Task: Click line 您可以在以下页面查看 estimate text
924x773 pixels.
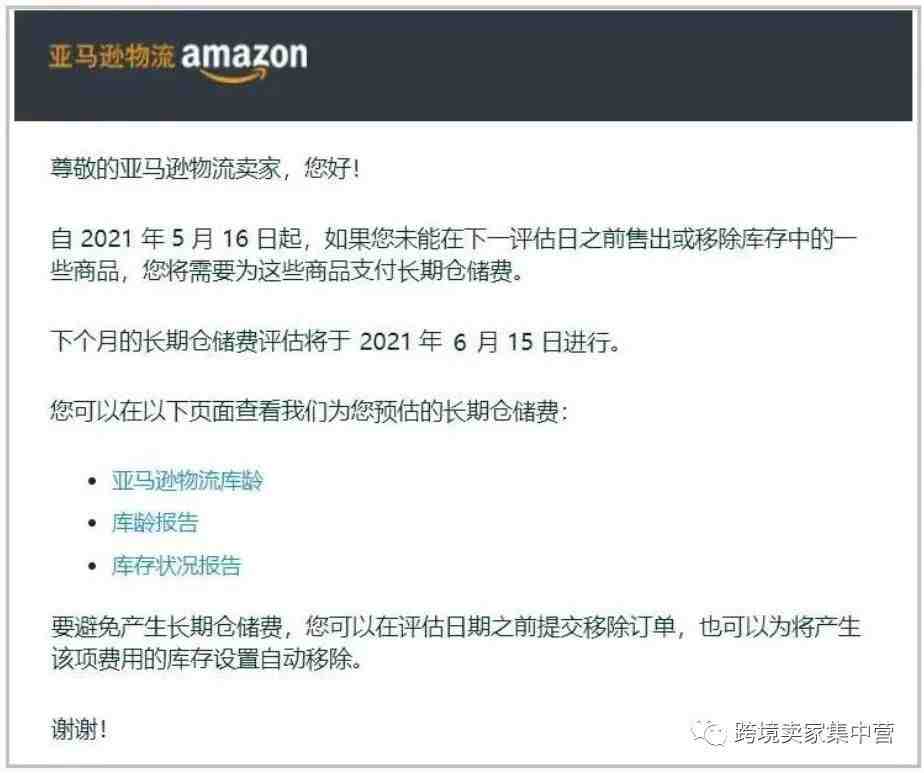Action: (x=309, y=411)
